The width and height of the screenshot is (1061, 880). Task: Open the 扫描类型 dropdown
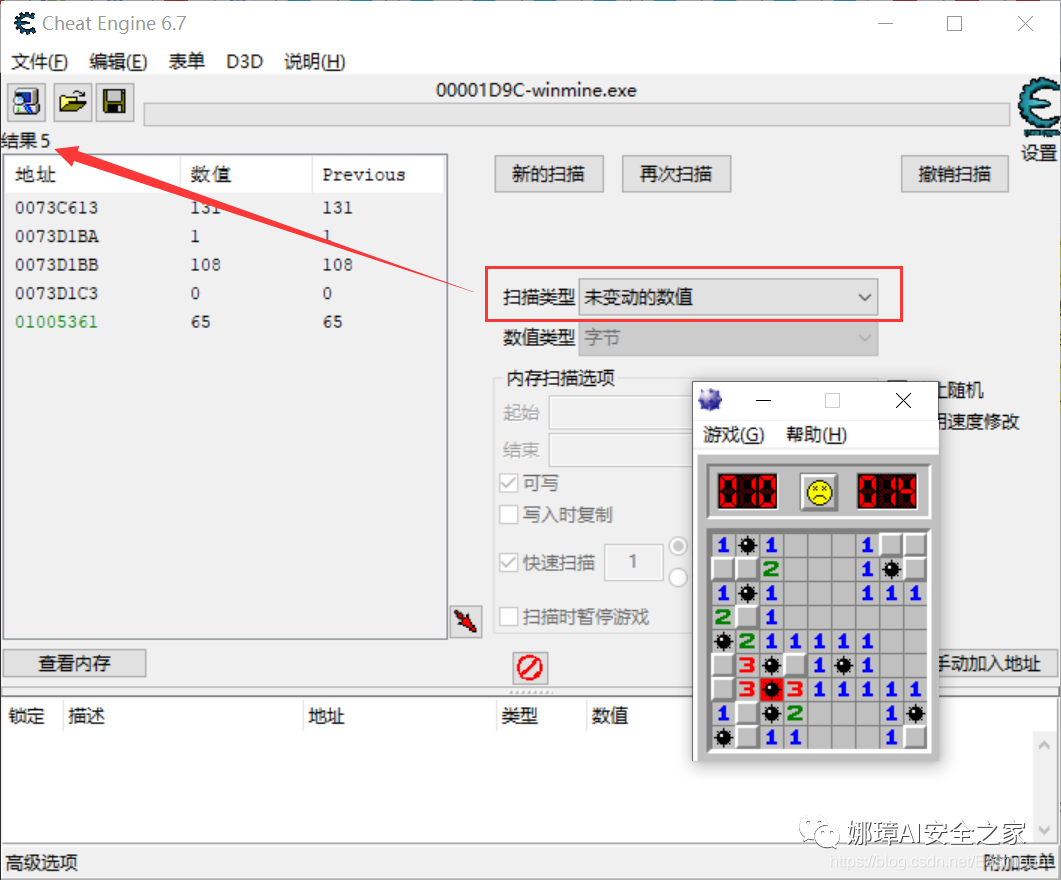[x=728, y=297]
